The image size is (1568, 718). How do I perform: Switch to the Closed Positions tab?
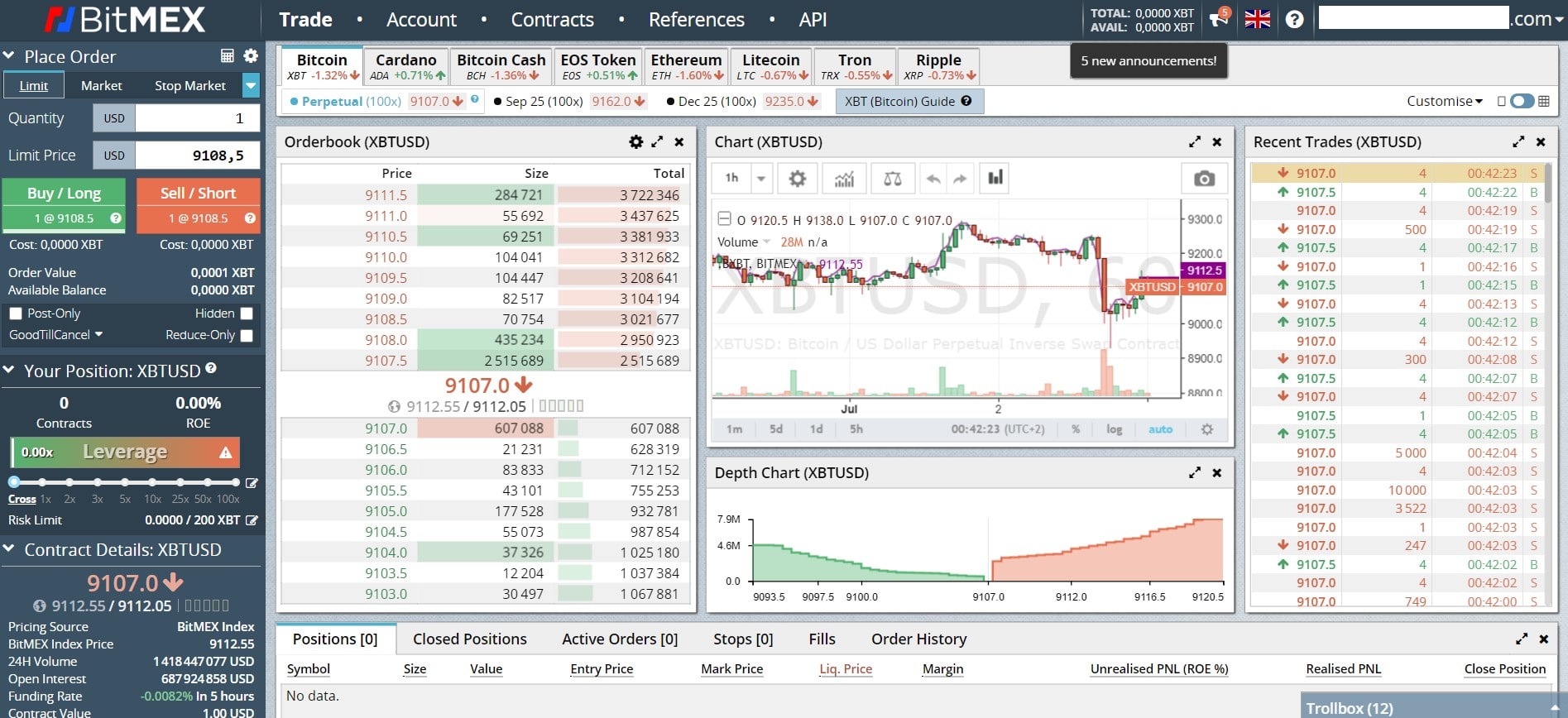click(469, 639)
